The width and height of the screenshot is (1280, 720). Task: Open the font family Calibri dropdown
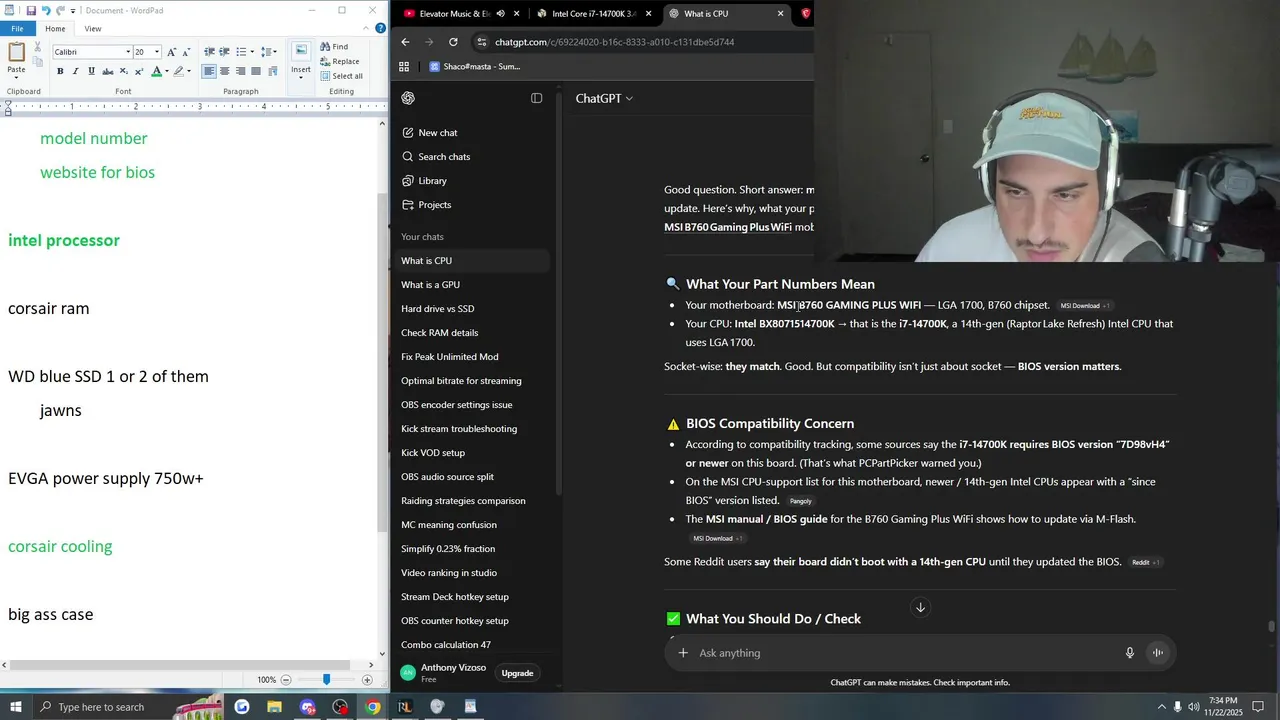[128, 52]
